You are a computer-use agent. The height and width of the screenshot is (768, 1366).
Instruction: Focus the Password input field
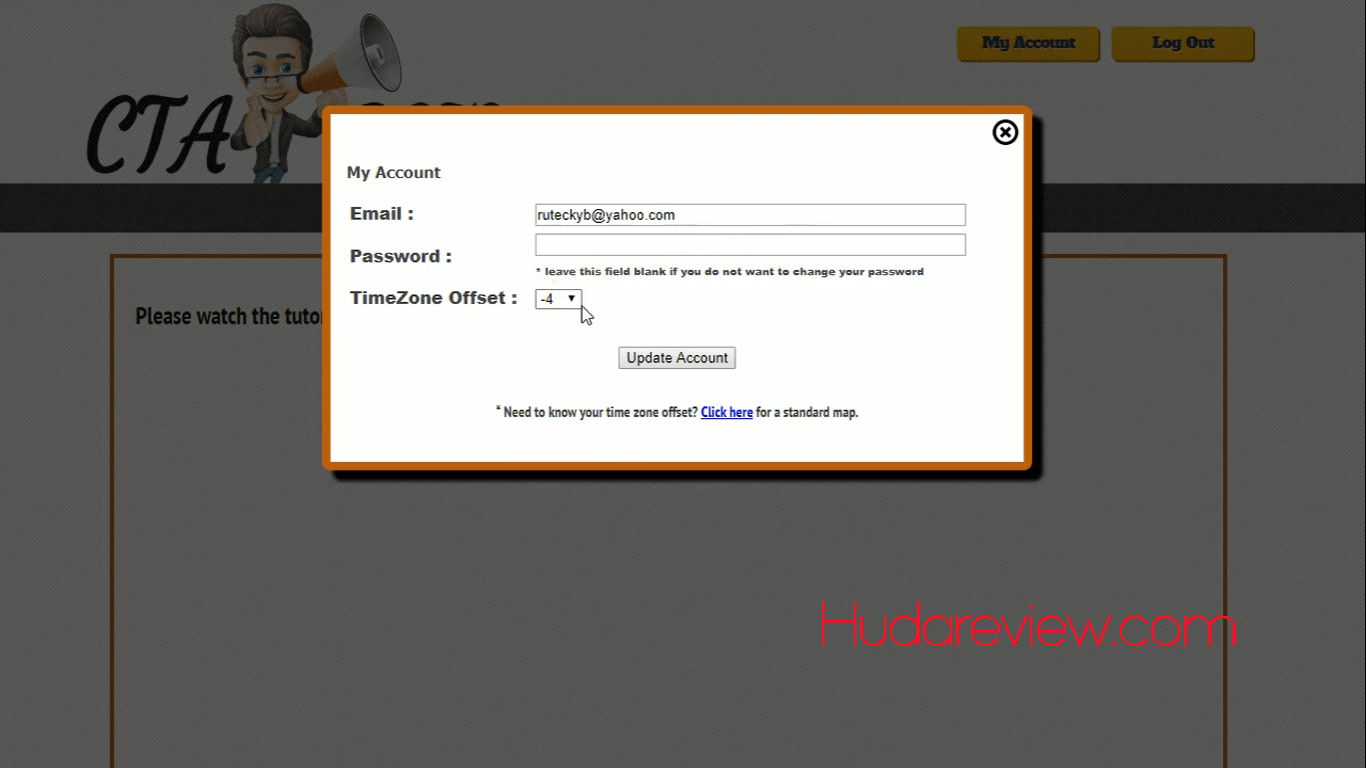pos(750,245)
